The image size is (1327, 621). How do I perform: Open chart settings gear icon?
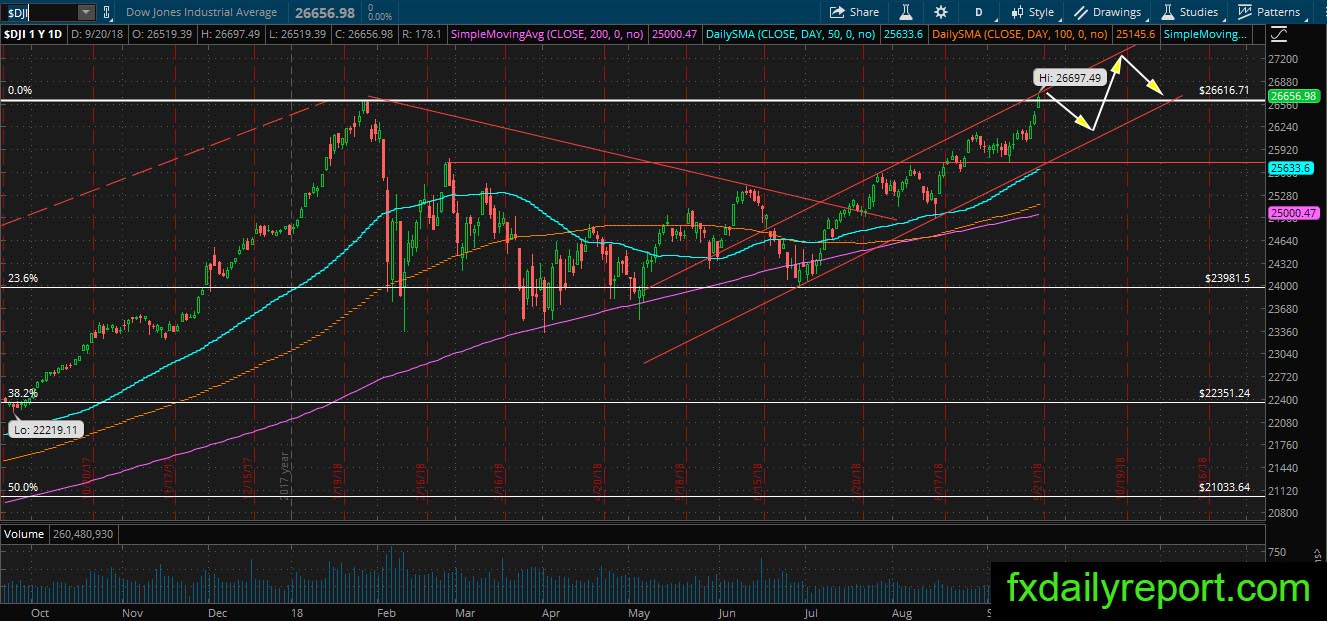click(941, 12)
